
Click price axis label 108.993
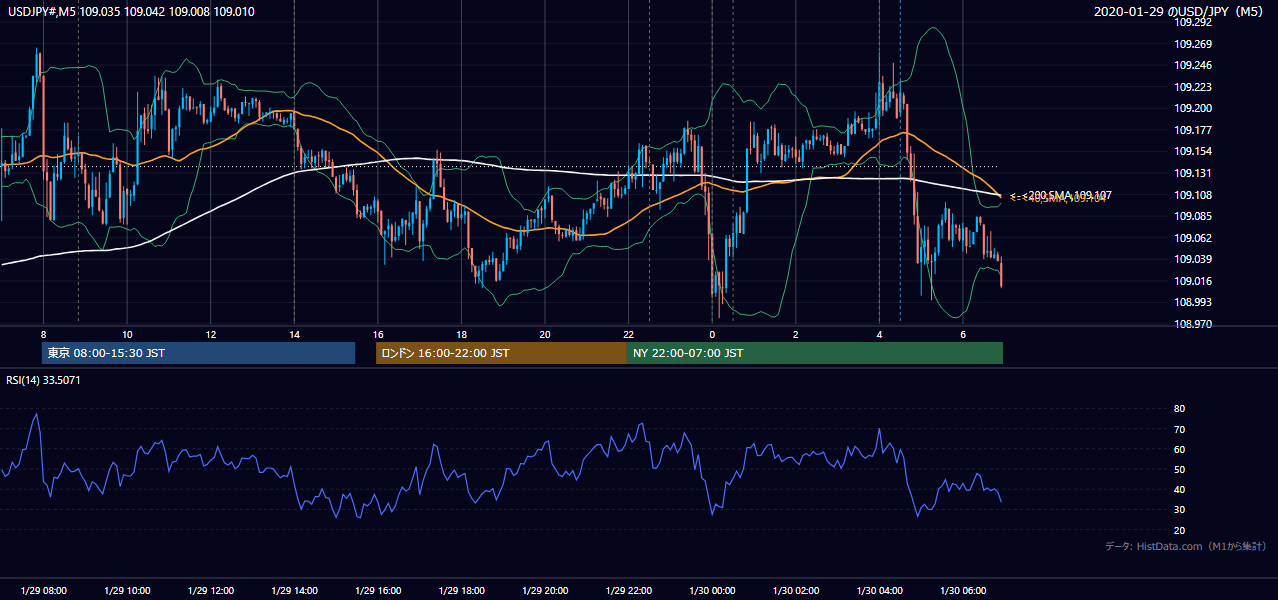click(1193, 302)
